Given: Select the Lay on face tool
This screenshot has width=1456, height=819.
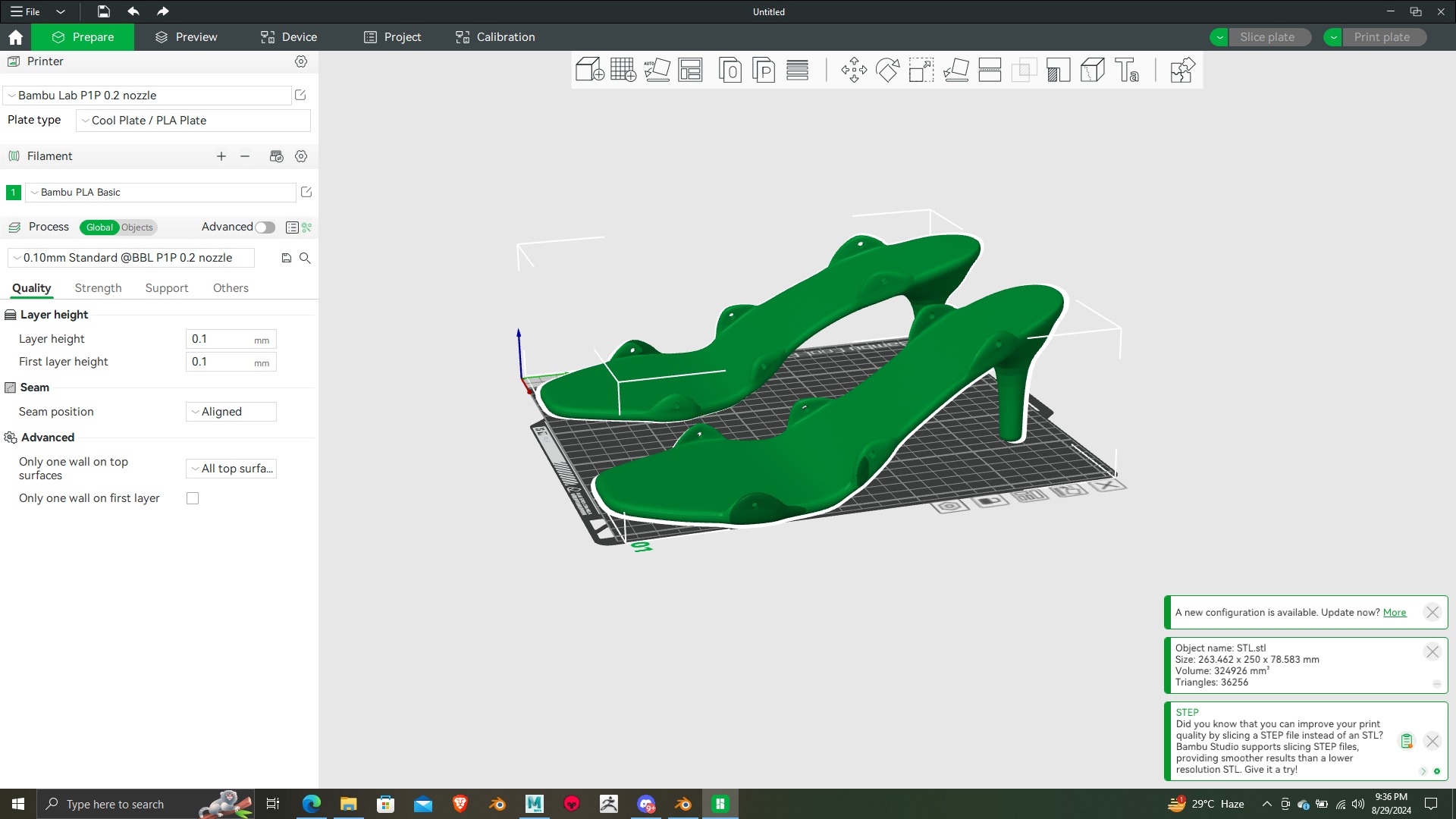Looking at the screenshot, I should pyautogui.click(x=955, y=70).
